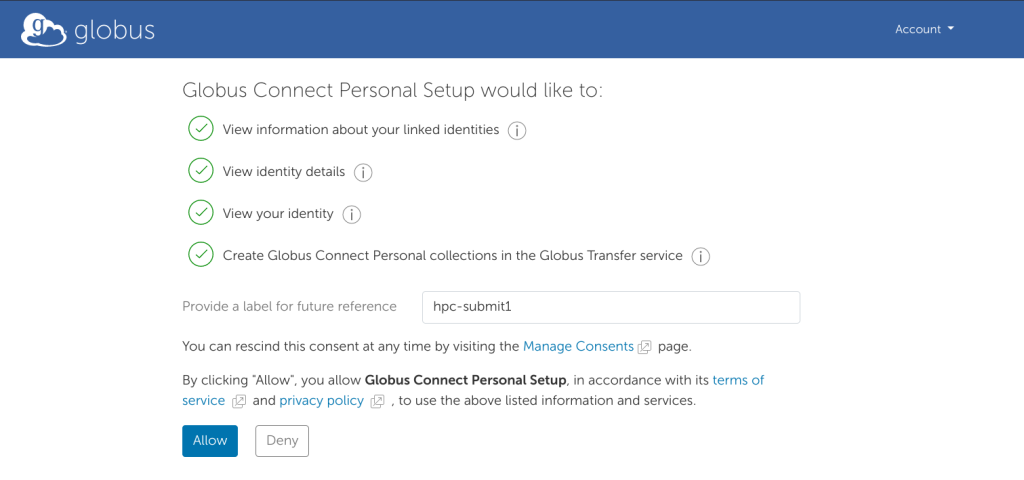Click external link icon after privacy policy
Viewport: 1024px width, 480px height.
coord(377,401)
